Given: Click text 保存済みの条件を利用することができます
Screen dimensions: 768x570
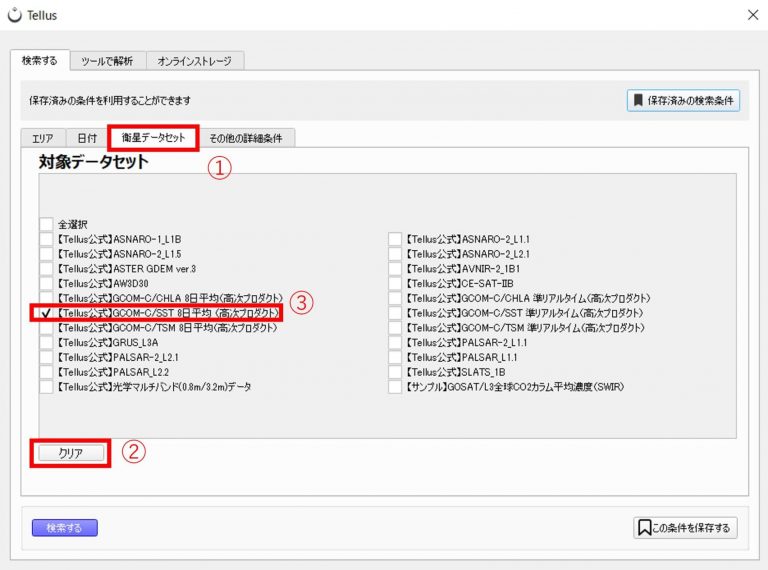Looking at the screenshot, I should coord(110,100).
